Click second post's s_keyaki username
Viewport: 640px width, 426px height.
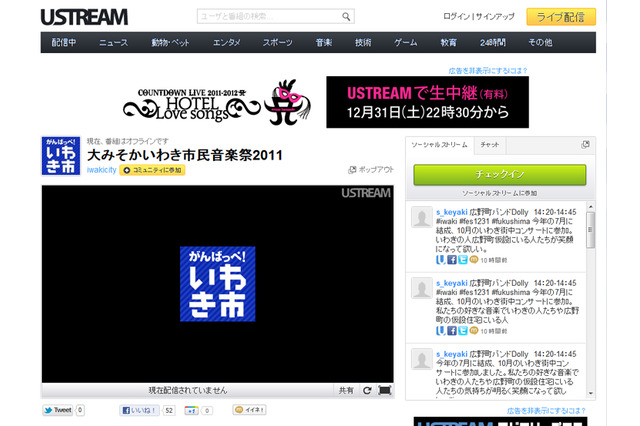click(451, 283)
